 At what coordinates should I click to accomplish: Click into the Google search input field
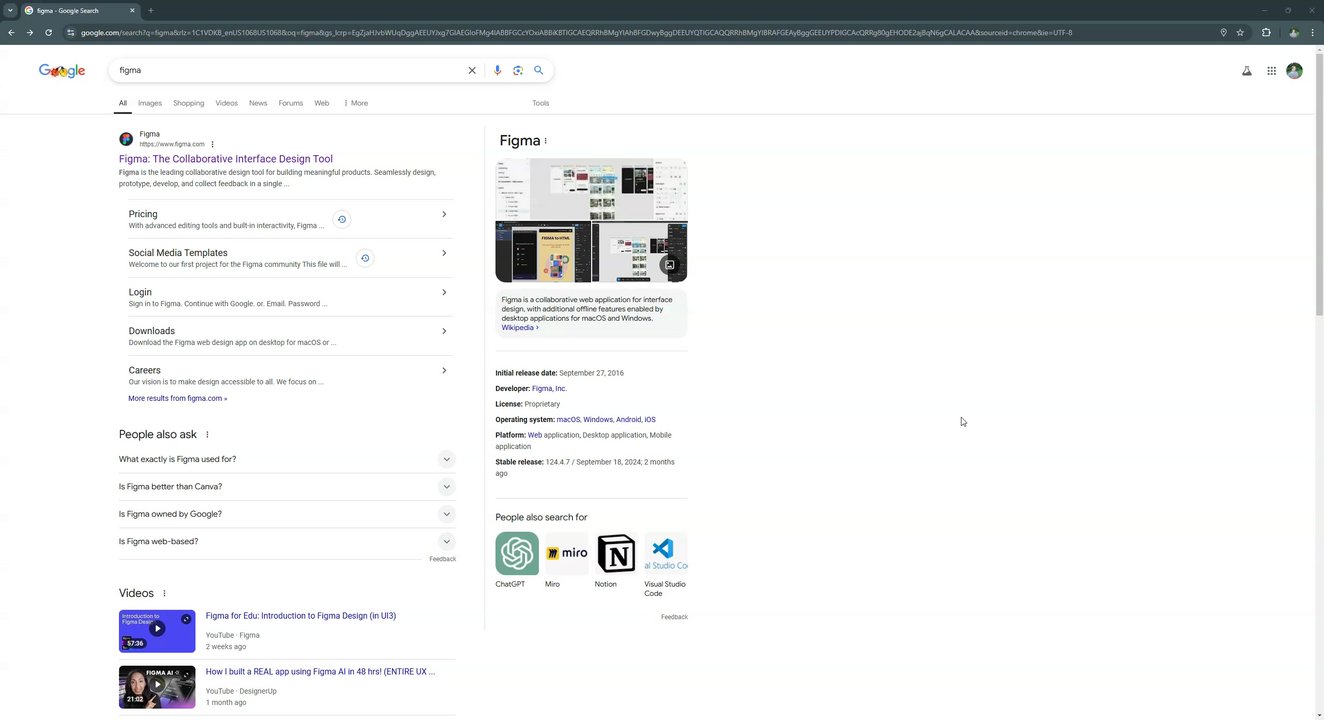coord(290,70)
